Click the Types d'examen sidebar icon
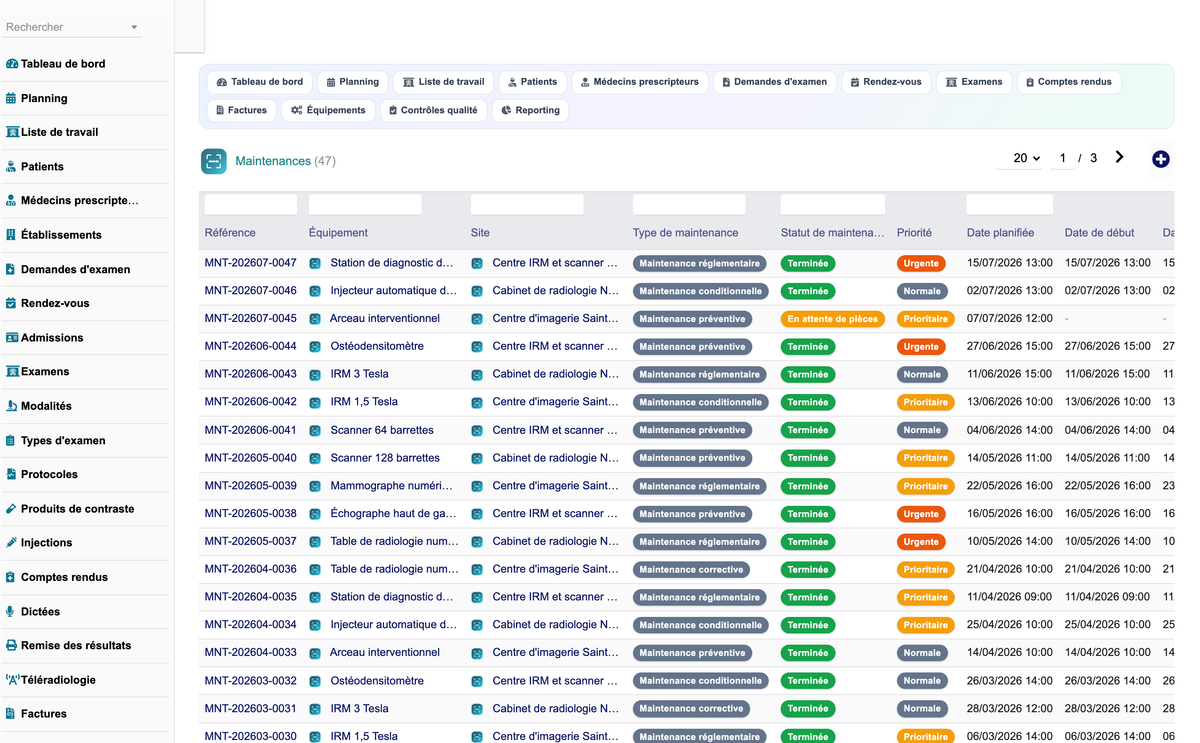The height and width of the screenshot is (743, 1200). tap(11, 440)
